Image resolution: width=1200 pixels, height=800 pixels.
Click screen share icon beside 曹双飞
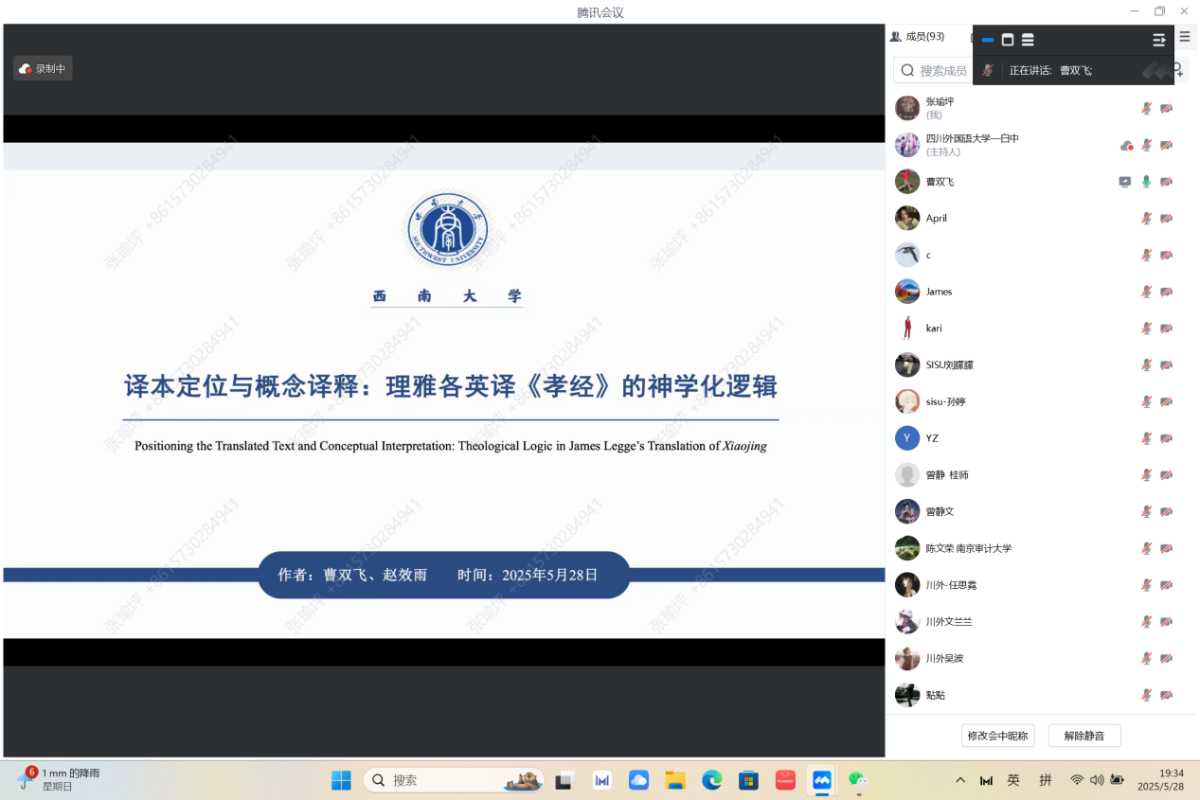[x=1125, y=182]
